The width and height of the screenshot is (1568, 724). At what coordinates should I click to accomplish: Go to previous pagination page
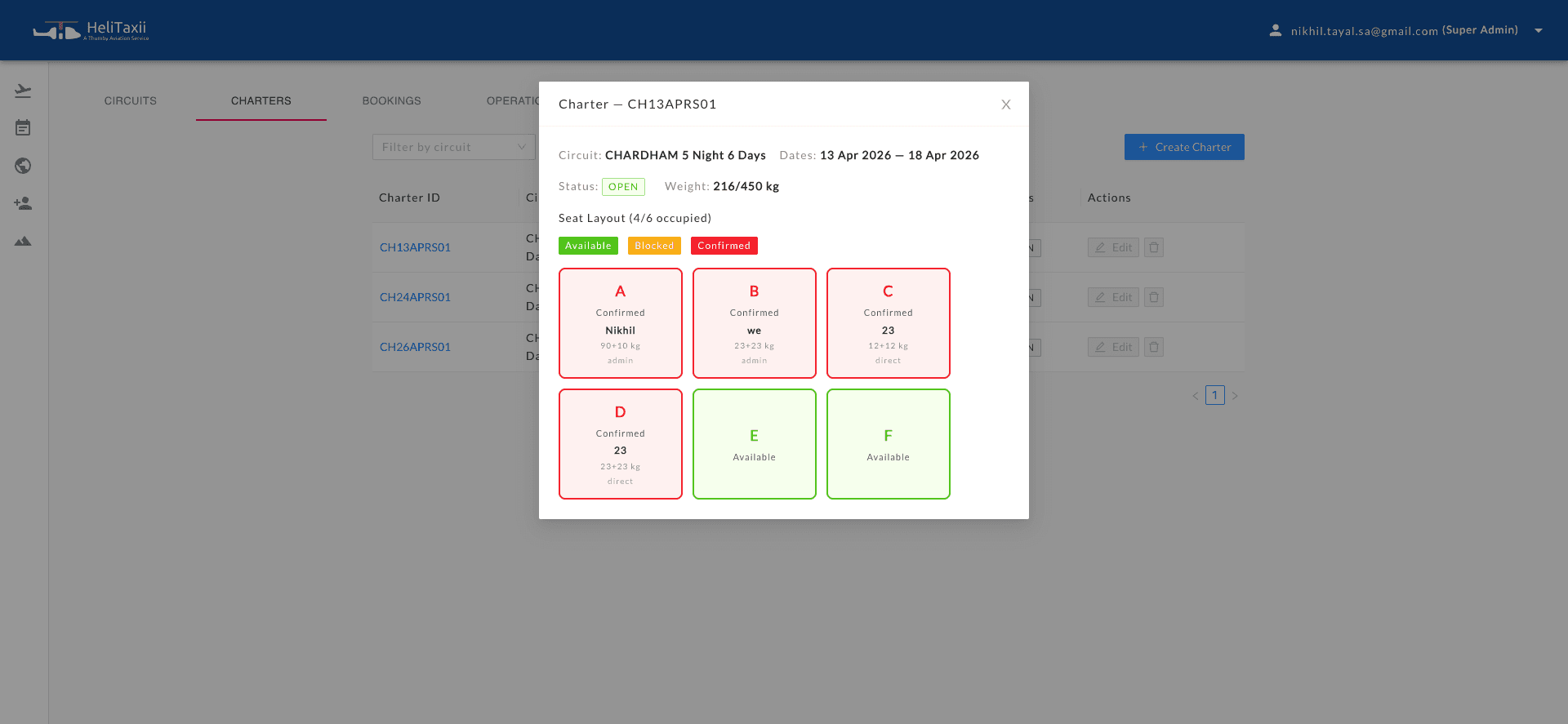[x=1196, y=396]
